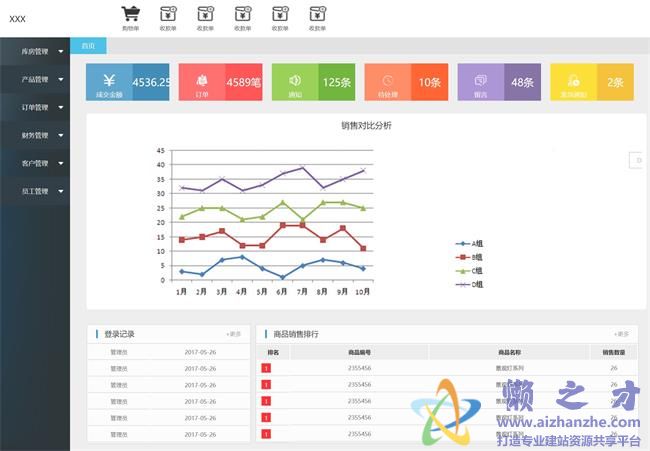
Task: Switch to the 首页 tab
Action: click(x=88, y=46)
